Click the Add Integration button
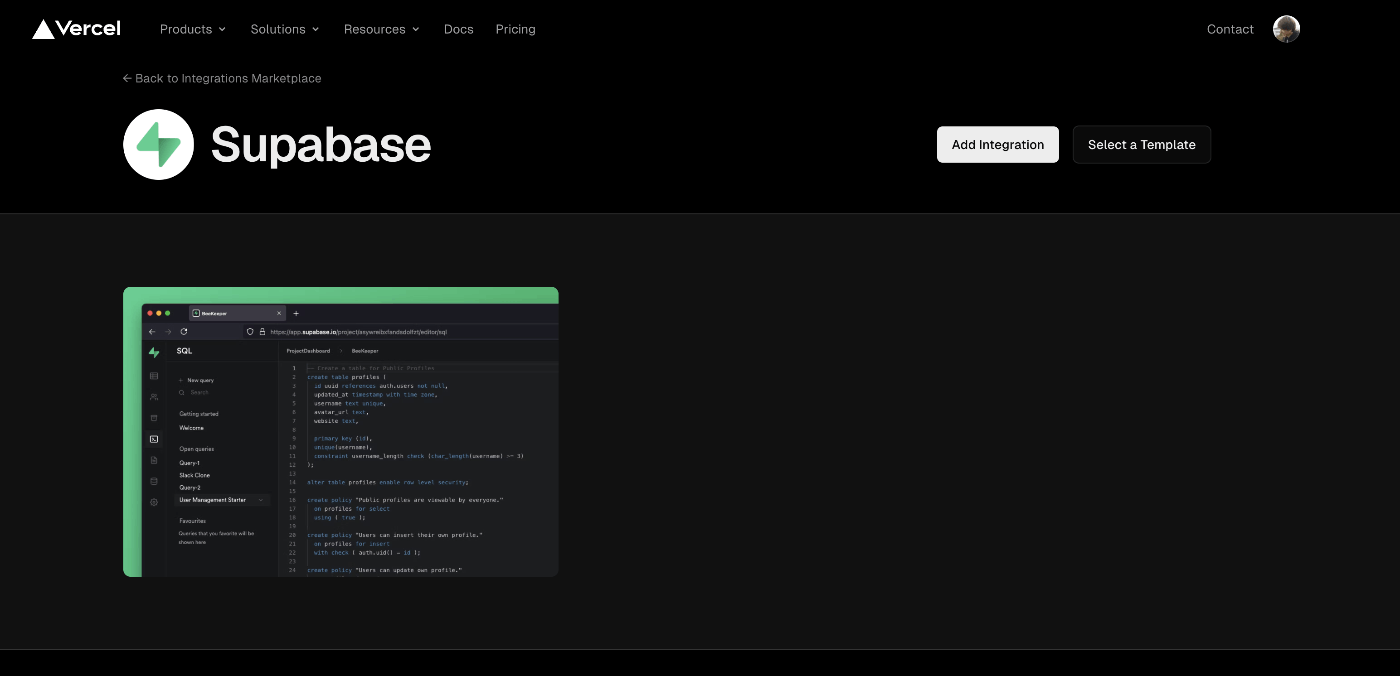The height and width of the screenshot is (676, 1400). point(998,145)
